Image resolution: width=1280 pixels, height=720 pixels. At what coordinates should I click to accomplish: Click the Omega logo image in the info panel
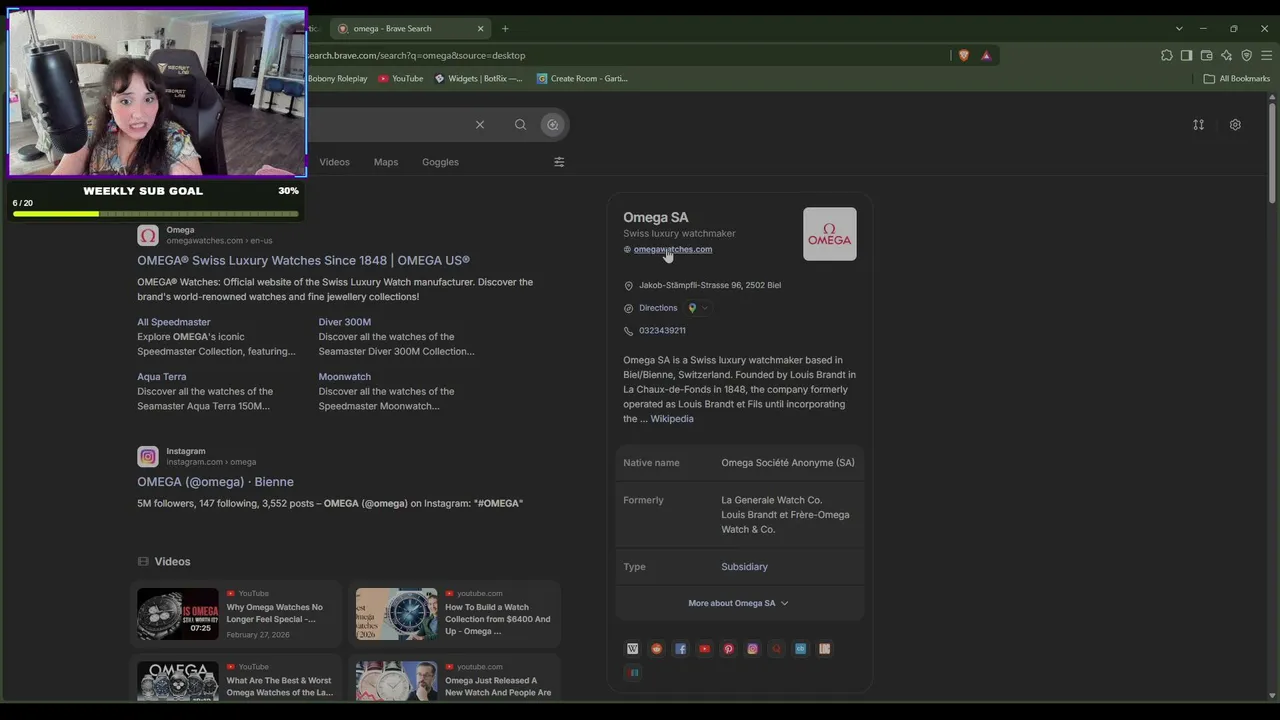(830, 234)
